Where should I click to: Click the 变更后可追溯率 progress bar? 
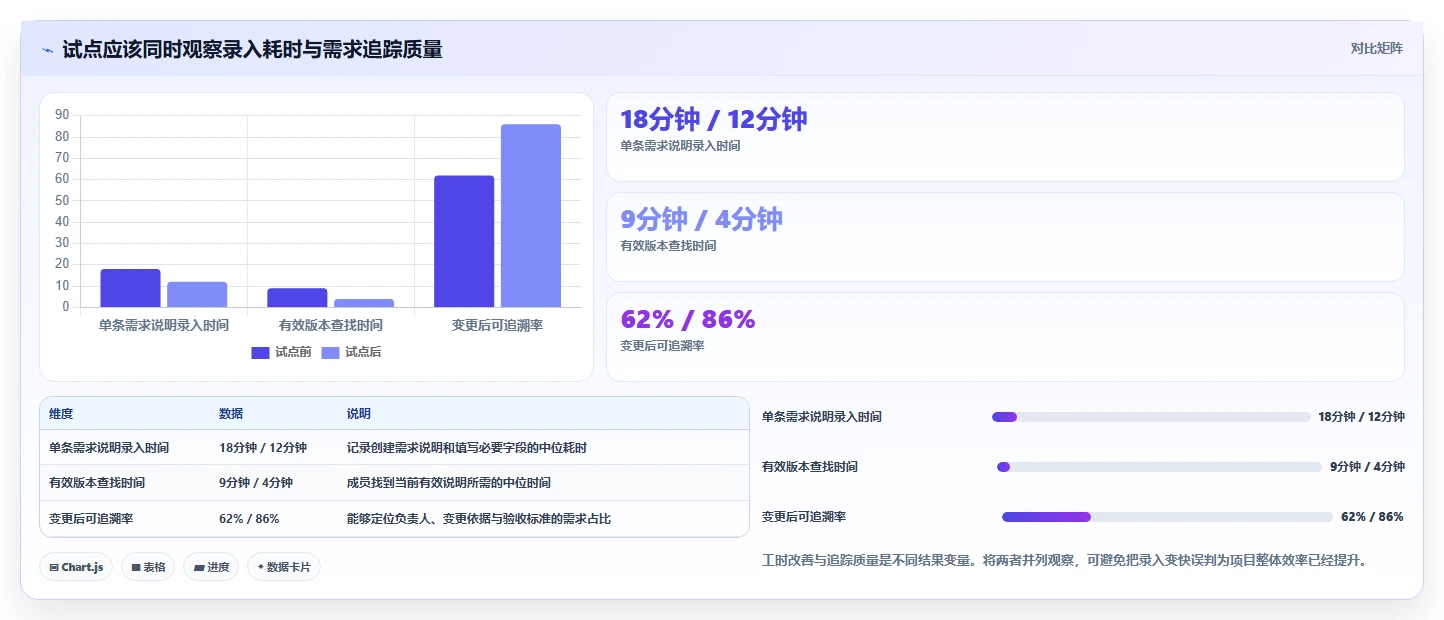click(1167, 517)
